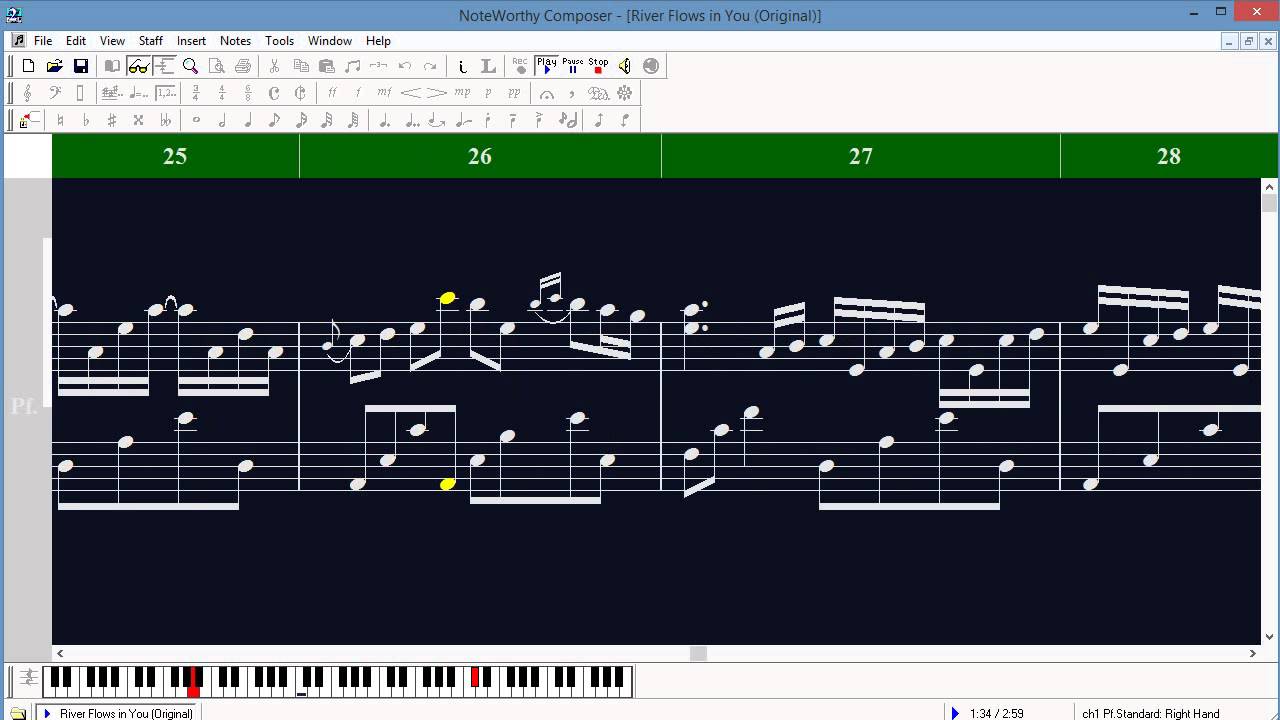Toggle sharp accidental
The width and height of the screenshot is (1280, 720).
(112, 120)
